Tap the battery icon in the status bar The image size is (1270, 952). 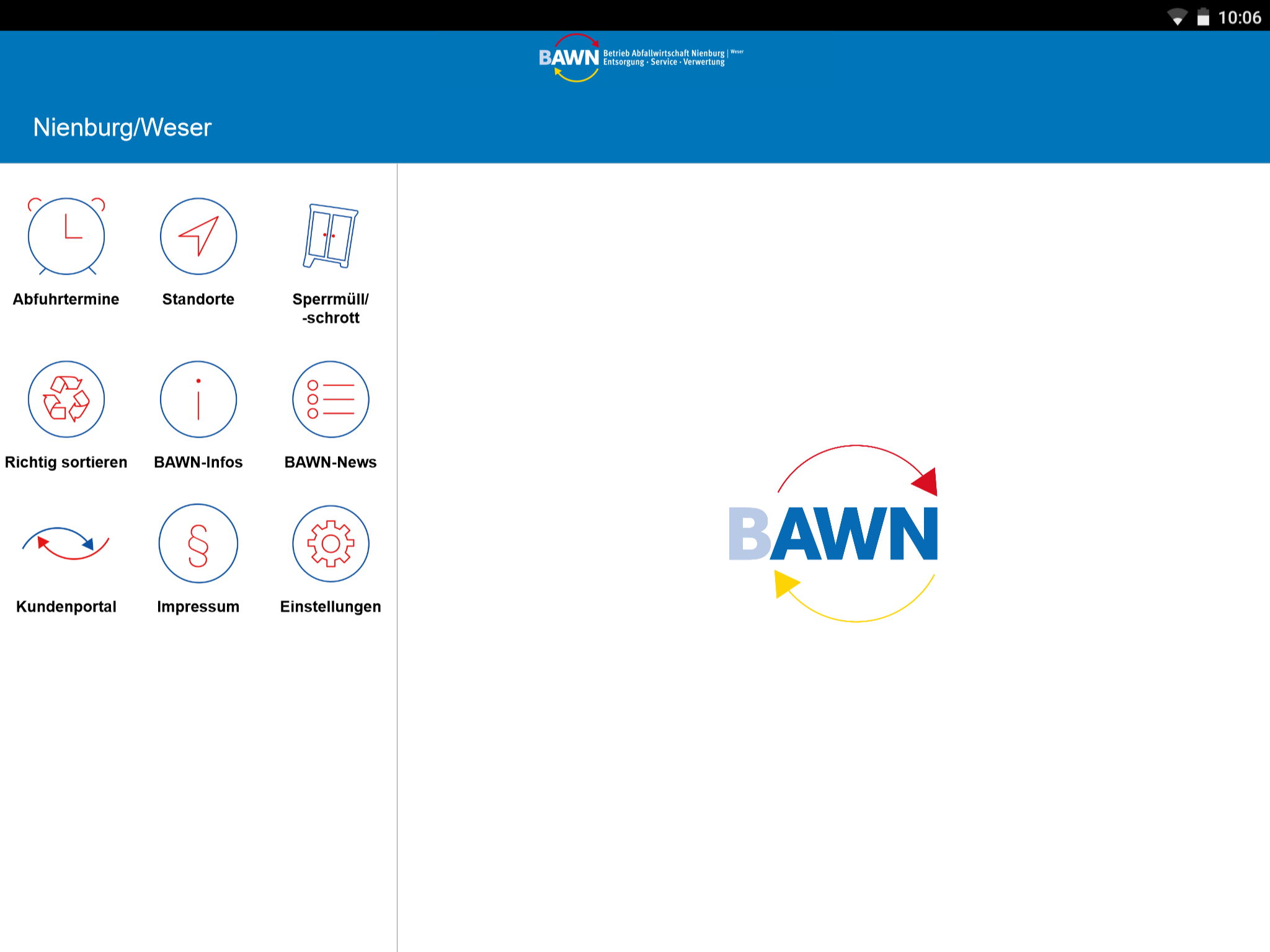tap(1203, 17)
